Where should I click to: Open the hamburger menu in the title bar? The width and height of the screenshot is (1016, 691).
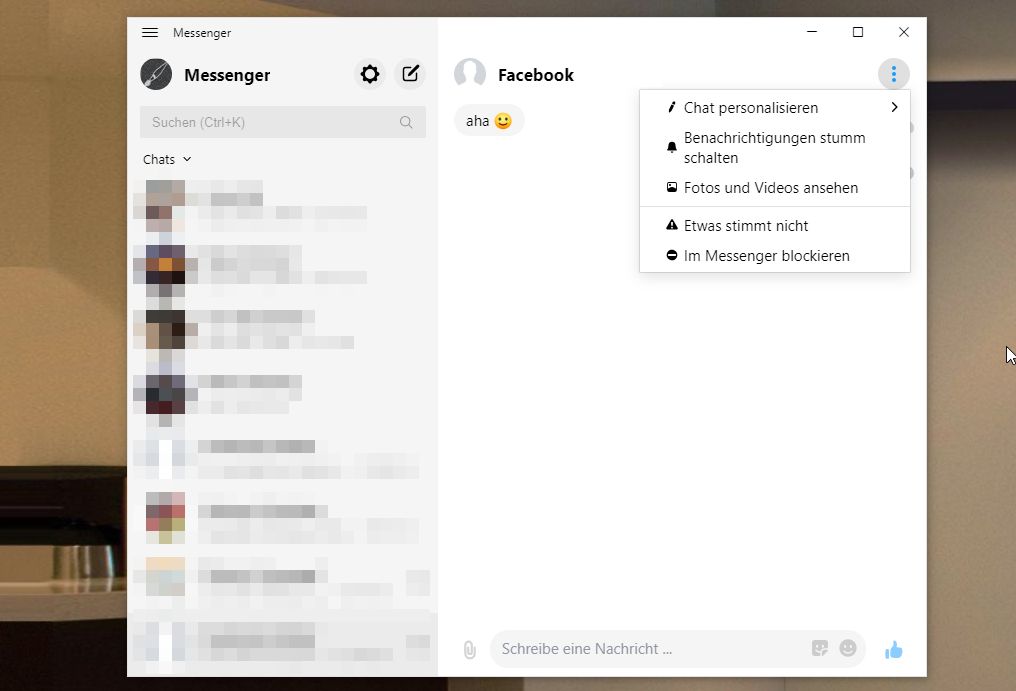(x=150, y=32)
